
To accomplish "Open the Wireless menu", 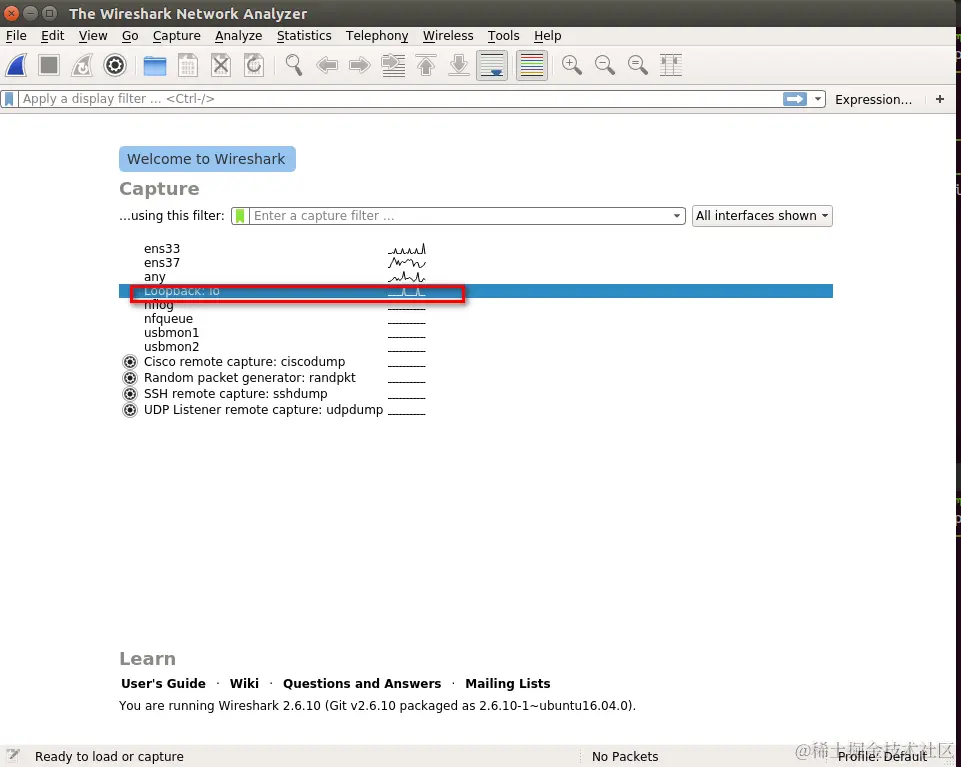I will (448, 36).
